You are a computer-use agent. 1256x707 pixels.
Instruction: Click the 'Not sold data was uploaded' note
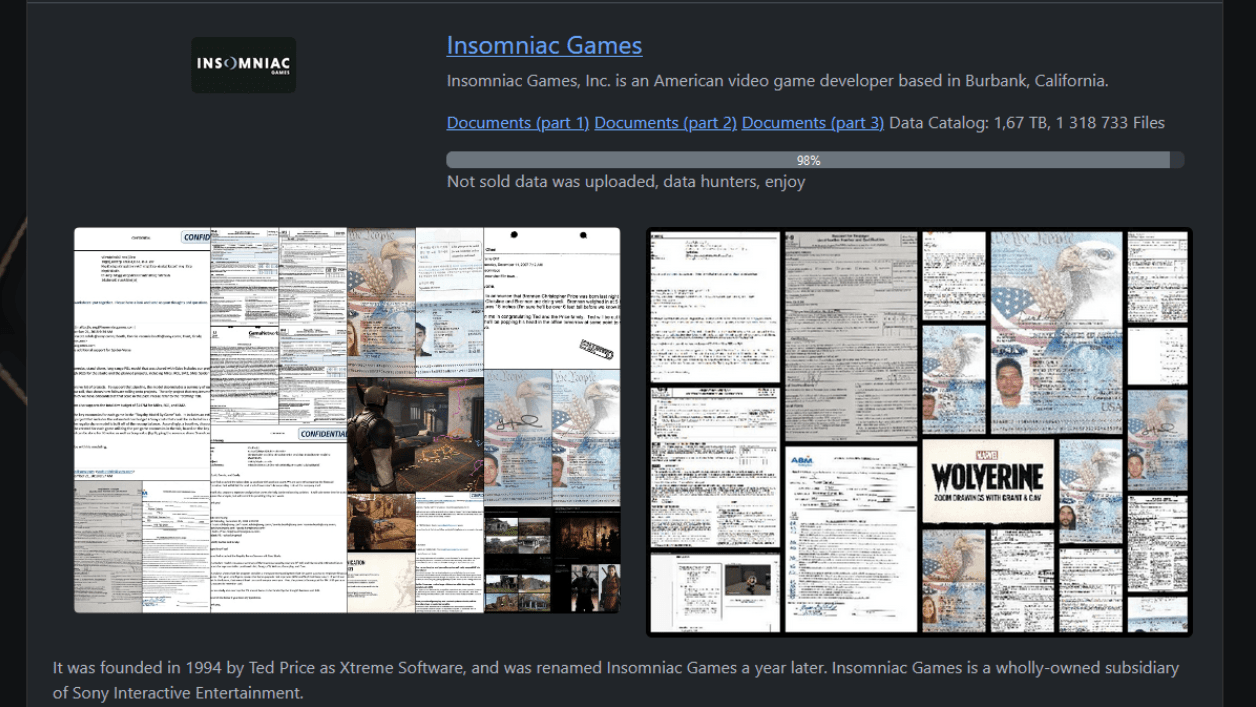pos(626,182)
